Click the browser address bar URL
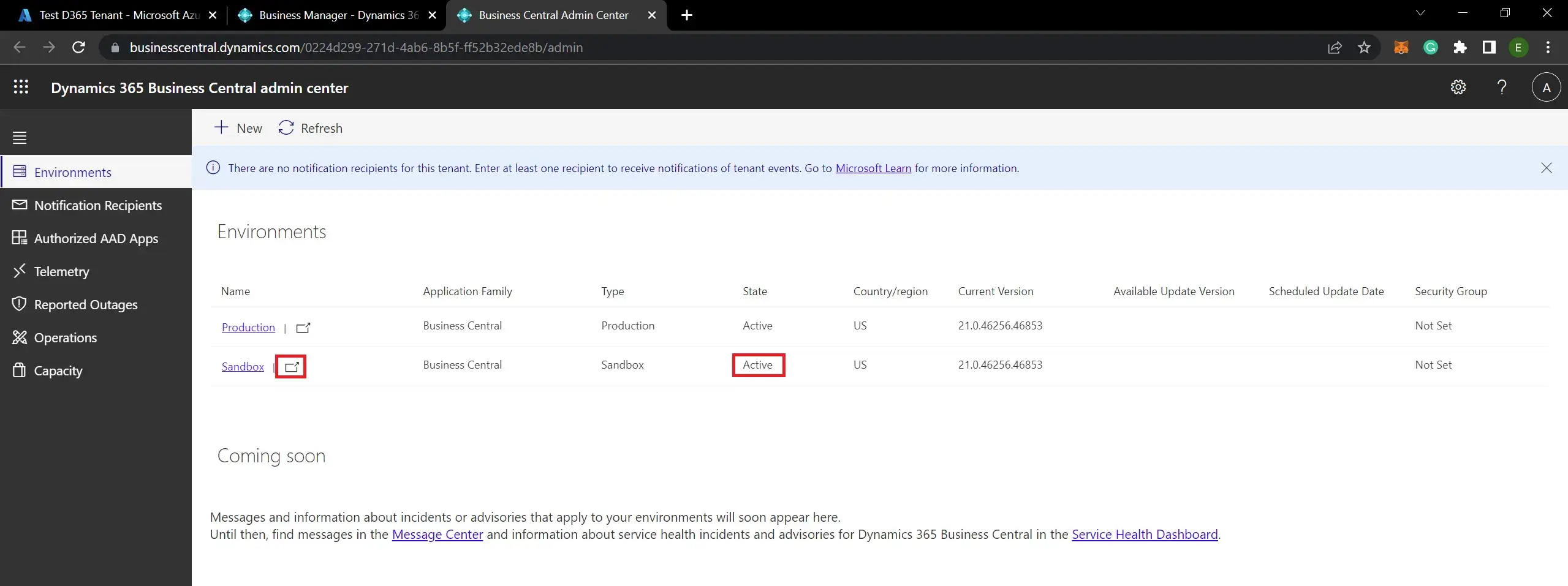 356,47
